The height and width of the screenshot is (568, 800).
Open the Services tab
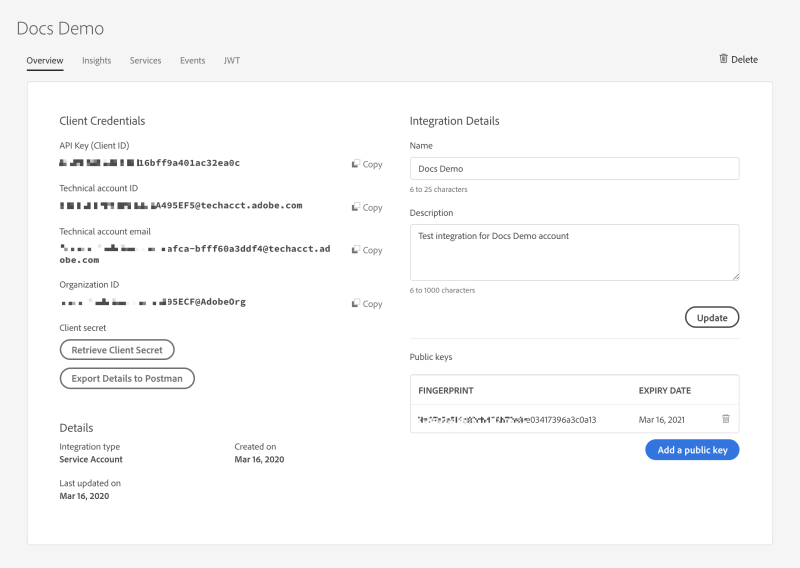click(145, 60)
